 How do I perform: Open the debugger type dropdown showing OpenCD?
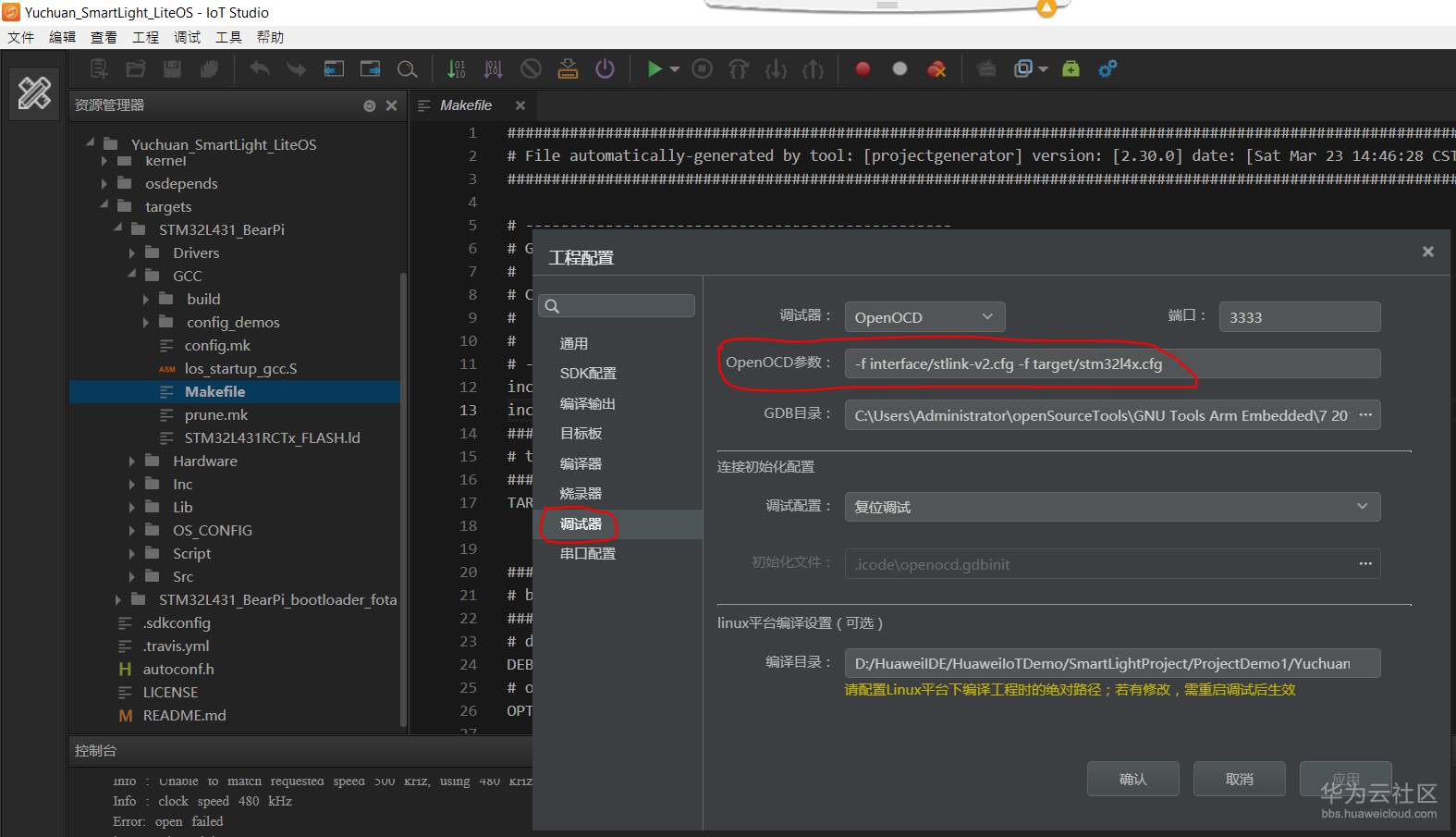point(924,317)
